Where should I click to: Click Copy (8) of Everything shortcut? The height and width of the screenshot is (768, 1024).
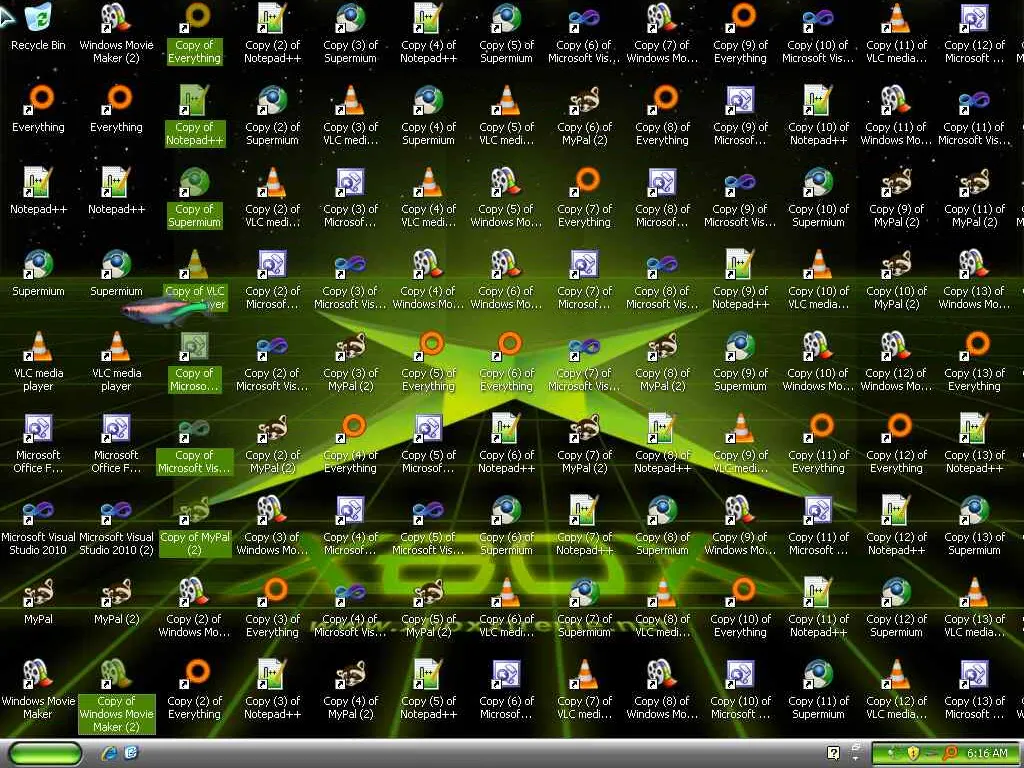tap(662, 115)
